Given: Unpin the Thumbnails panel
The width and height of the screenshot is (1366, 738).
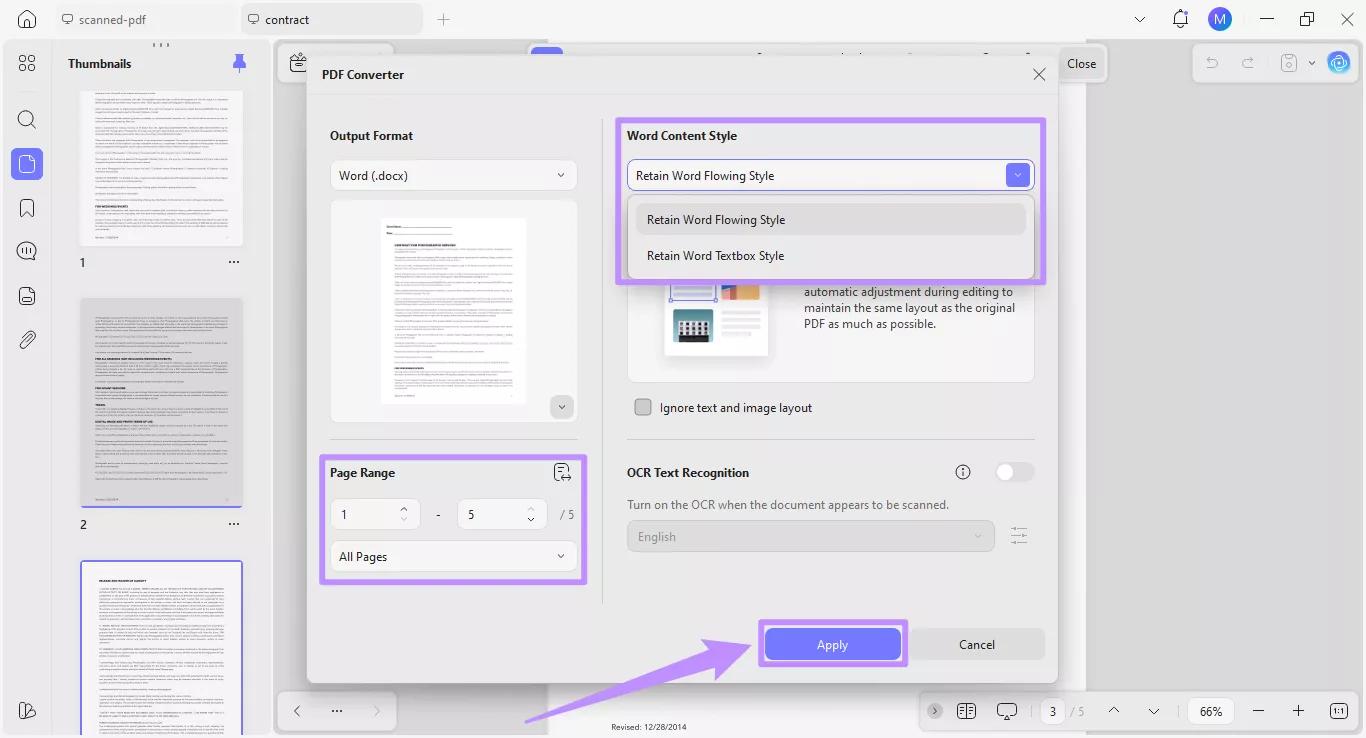Looking at the screenshot, I should tap(239, 62).
